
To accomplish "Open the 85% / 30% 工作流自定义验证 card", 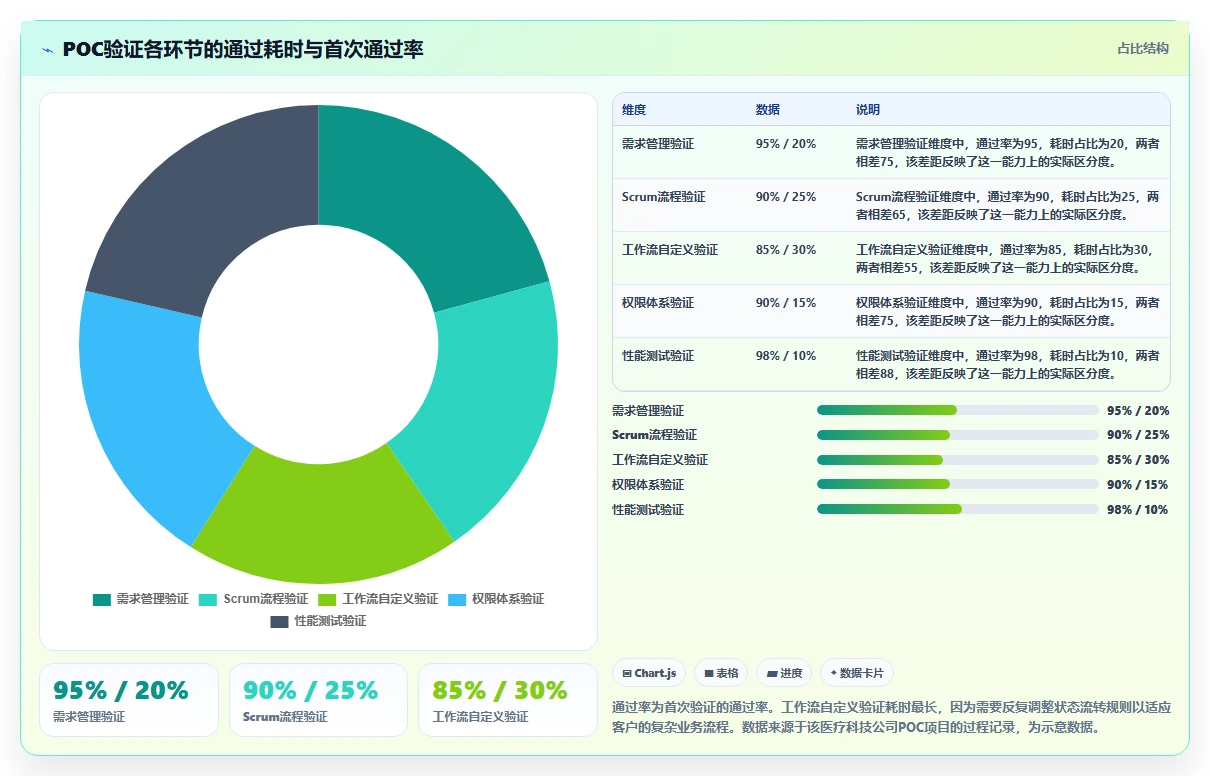I will [x=507, y=700].
